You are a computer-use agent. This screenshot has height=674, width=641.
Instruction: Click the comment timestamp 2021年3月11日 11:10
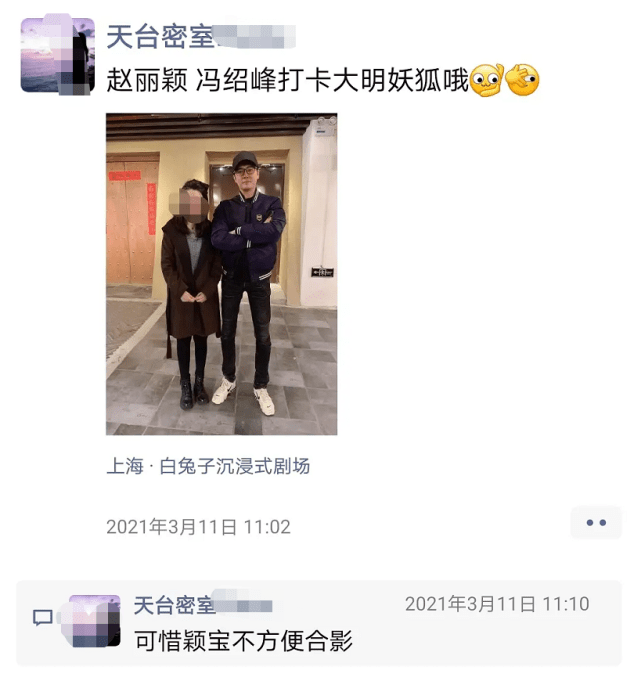pos(497,604)
